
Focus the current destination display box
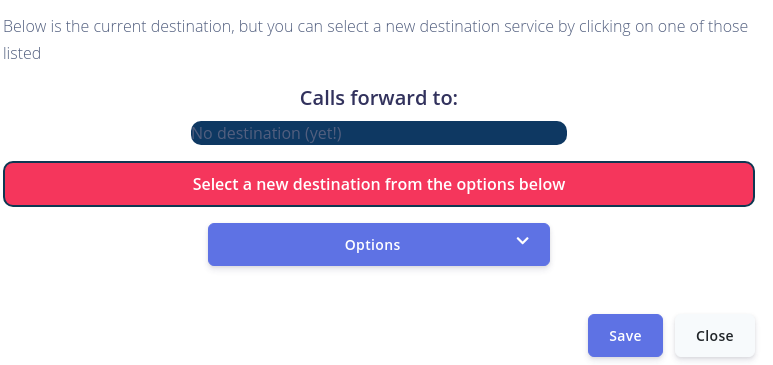379,133
